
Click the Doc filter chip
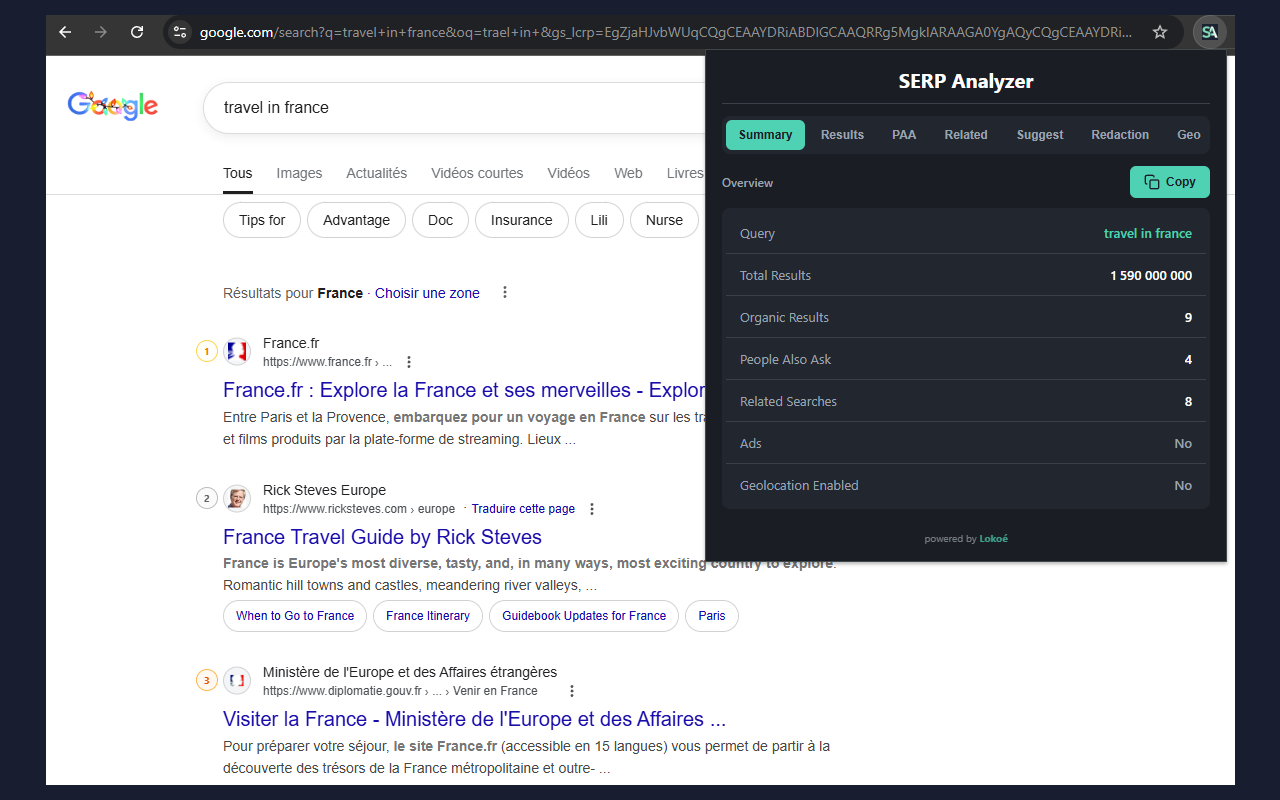(440, 220)
